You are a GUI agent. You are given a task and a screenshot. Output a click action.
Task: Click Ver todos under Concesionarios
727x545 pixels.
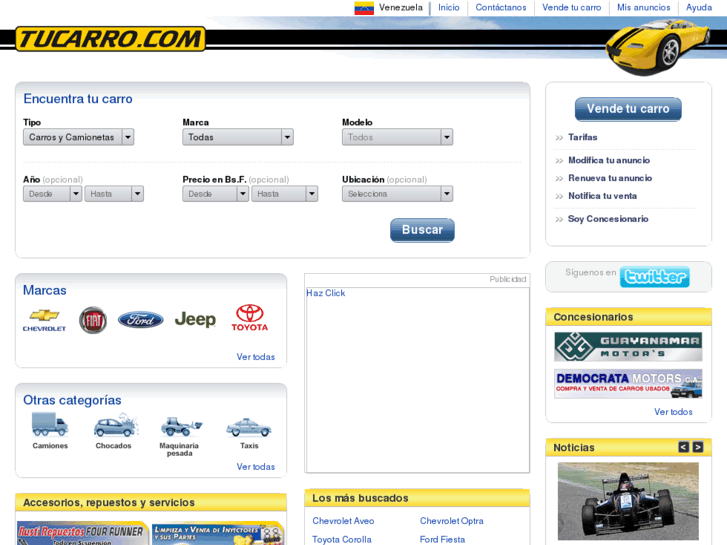673,412
